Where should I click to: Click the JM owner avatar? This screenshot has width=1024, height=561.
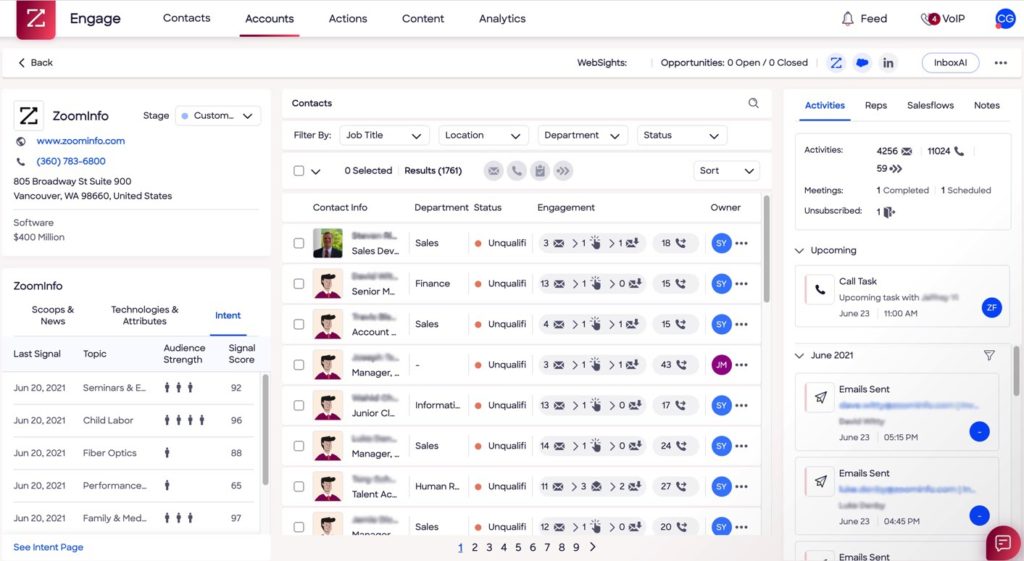(721, 365)
